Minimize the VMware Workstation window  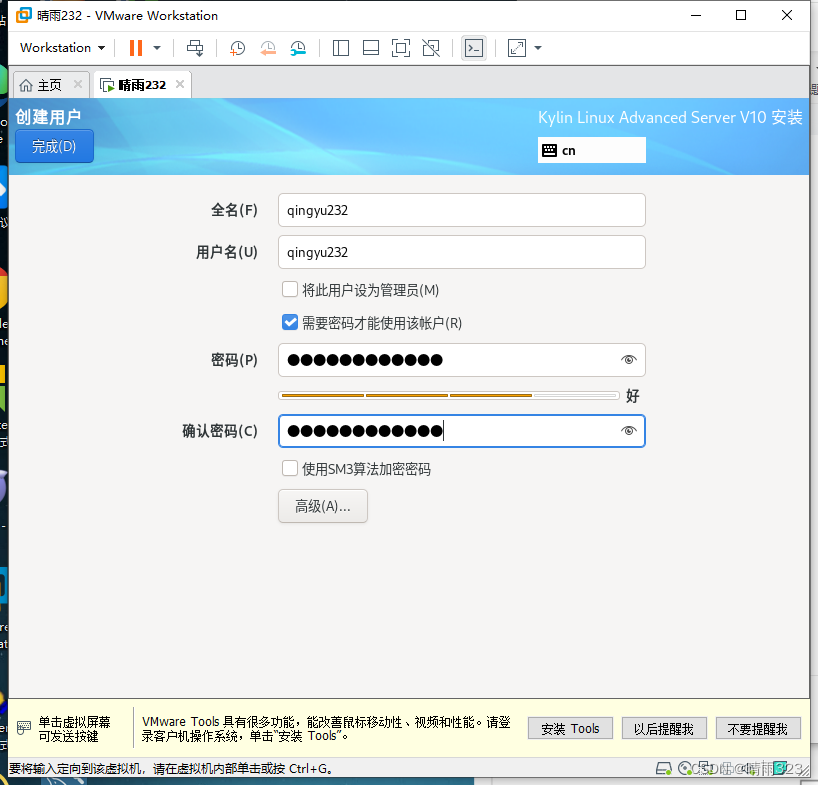coord(695,15)
